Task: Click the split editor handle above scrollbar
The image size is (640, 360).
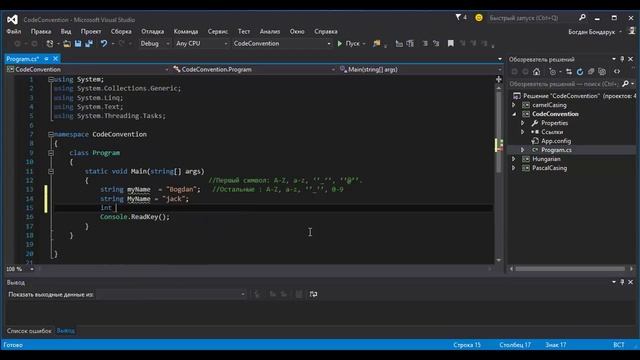Action: [x=499, y=79]
